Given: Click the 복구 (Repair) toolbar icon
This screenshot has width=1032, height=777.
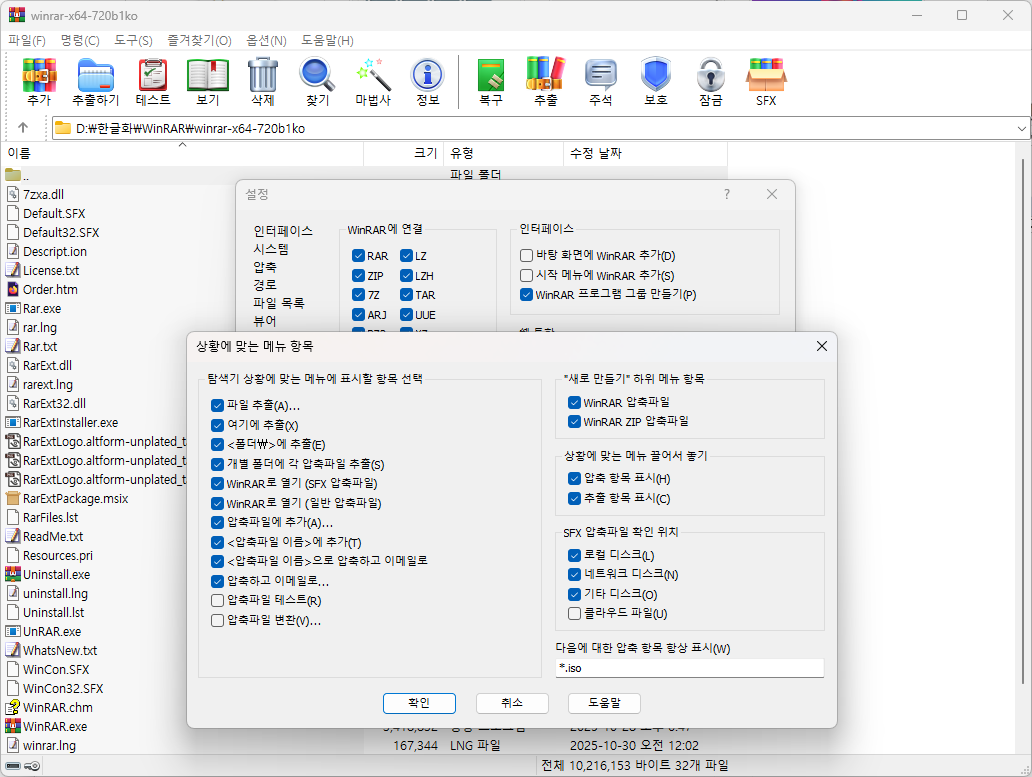Looking at the screenshot, I should (x=491, y=82).
